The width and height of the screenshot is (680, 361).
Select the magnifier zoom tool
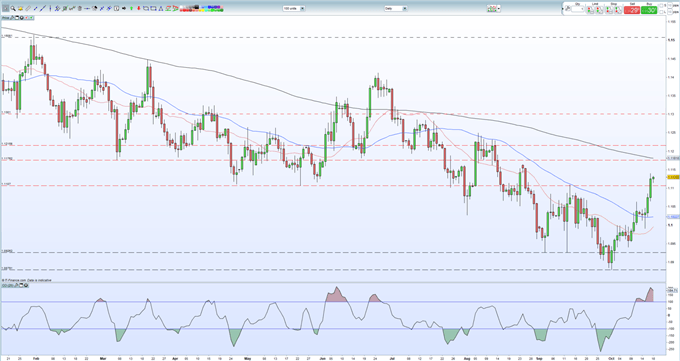[x=13, y=9]
